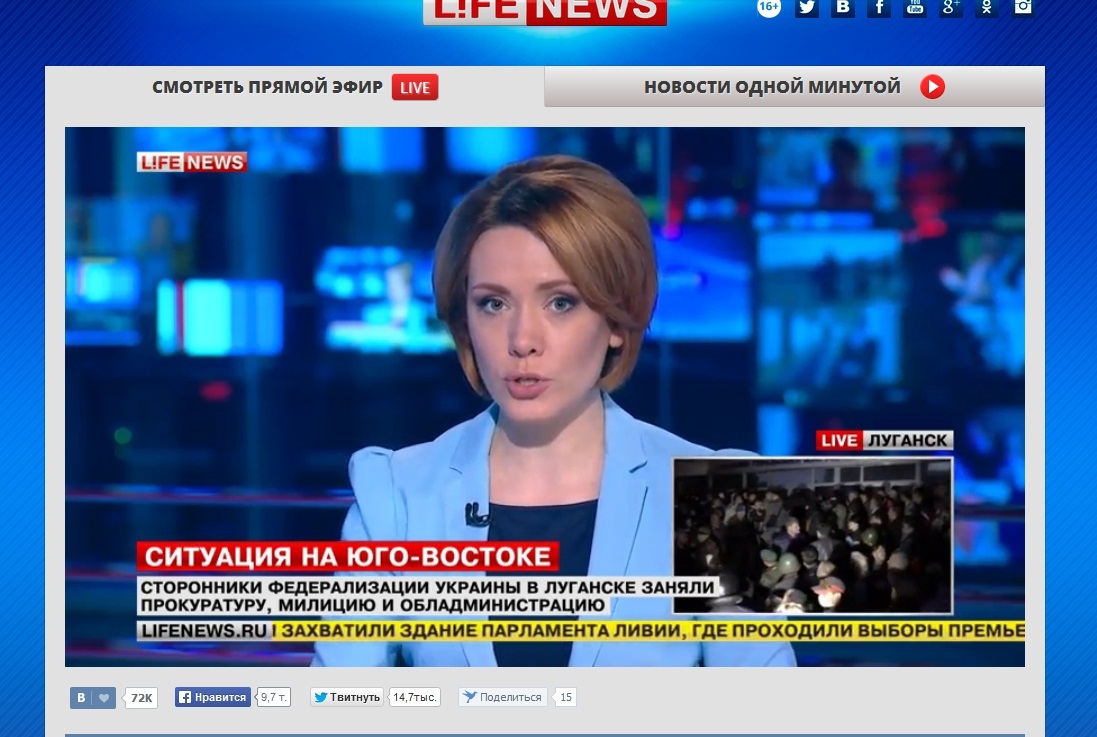This screenshot has width=1097, height=737.
Task: Click the 72K VK like counter
Action: (142, 698)
